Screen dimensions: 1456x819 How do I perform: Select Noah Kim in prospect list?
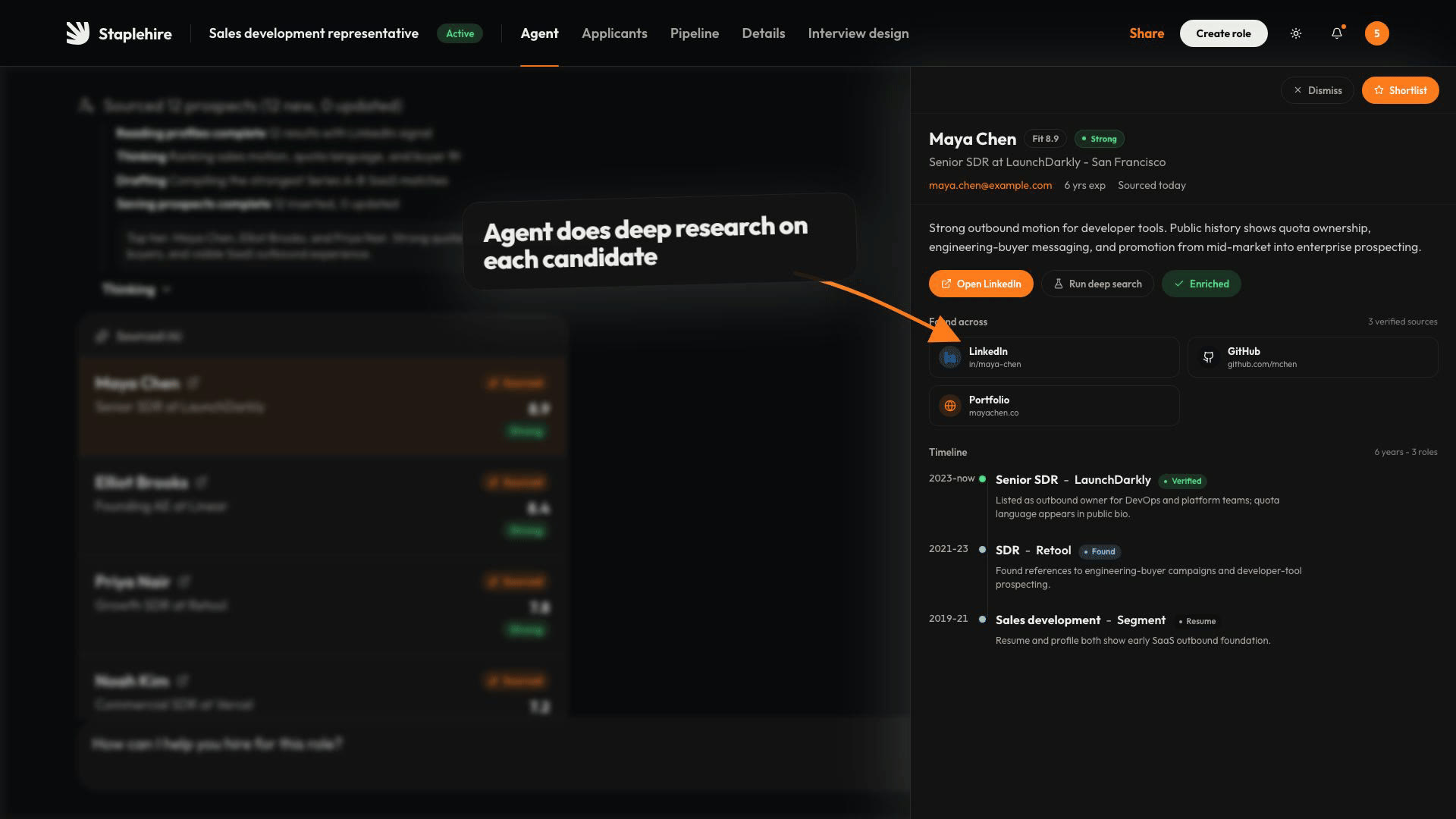click(322, 686)
